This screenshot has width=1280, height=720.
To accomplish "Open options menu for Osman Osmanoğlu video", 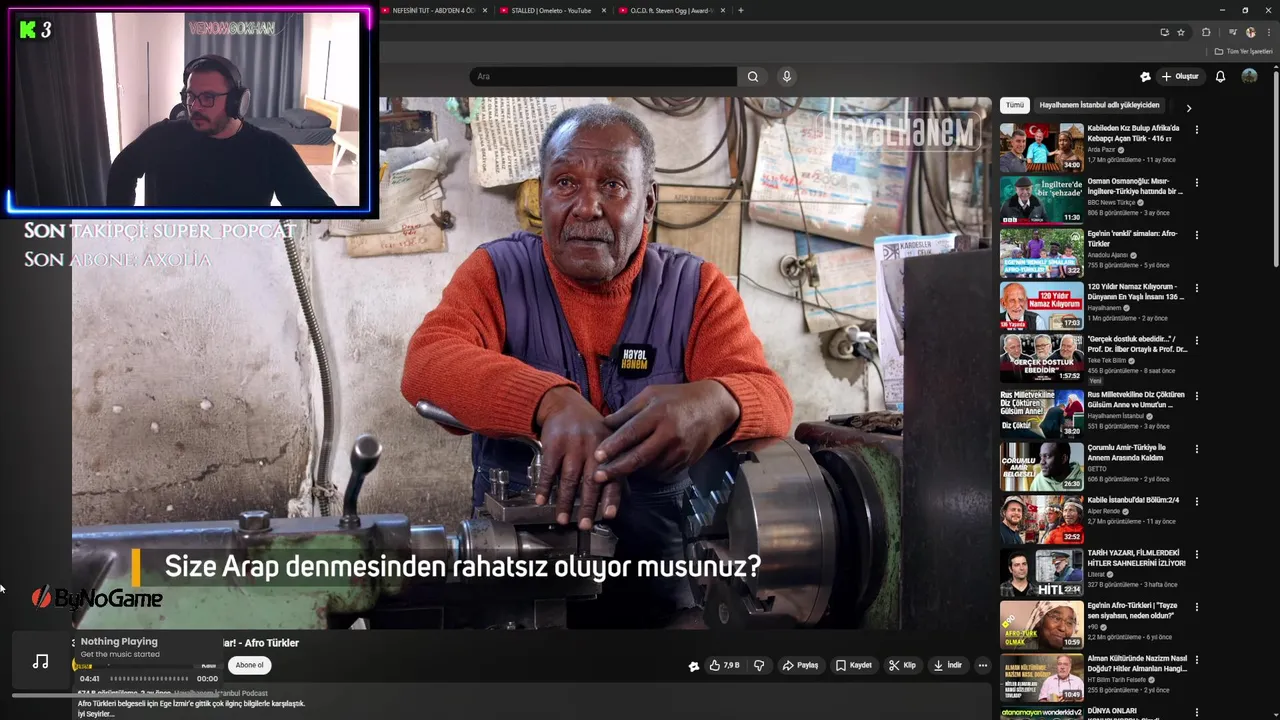I will [x=1197, y=182].
